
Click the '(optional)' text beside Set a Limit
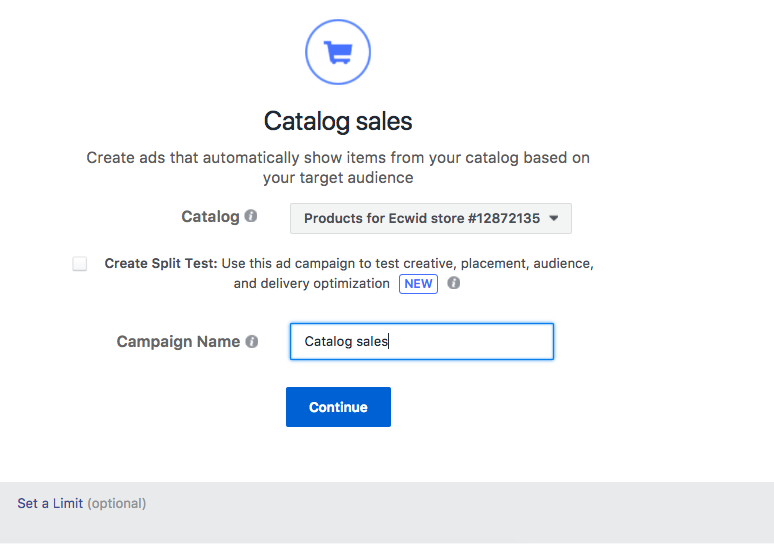[117, 503]
